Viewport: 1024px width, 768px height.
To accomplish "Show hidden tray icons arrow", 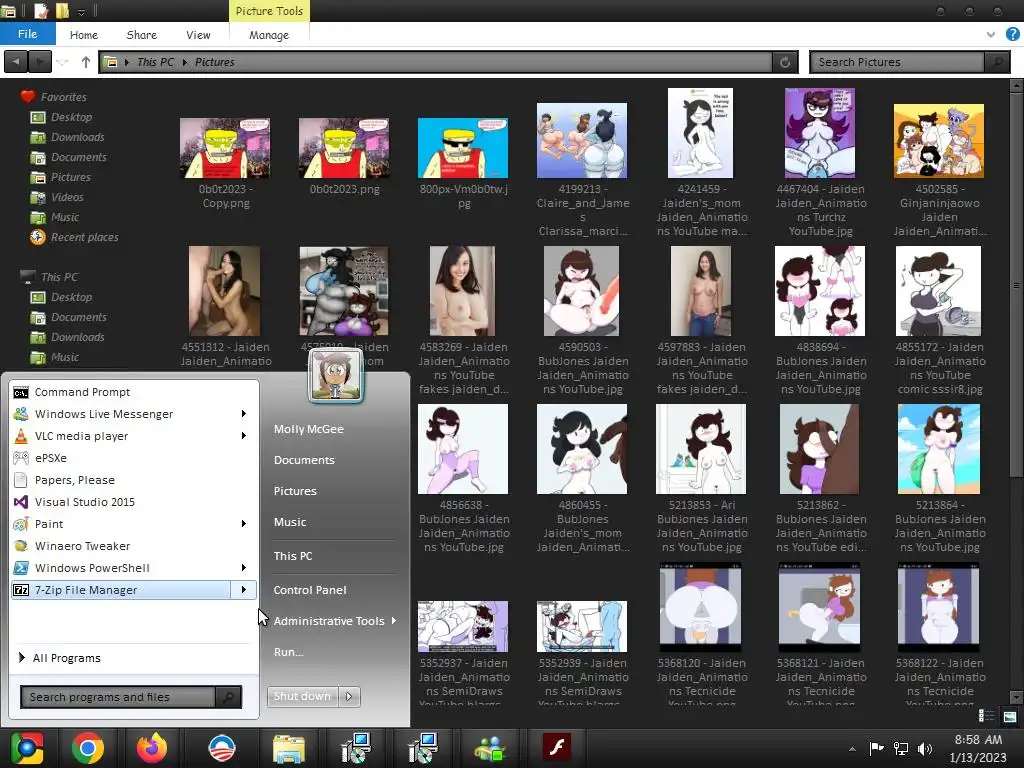I will click(x=852, y=749).
